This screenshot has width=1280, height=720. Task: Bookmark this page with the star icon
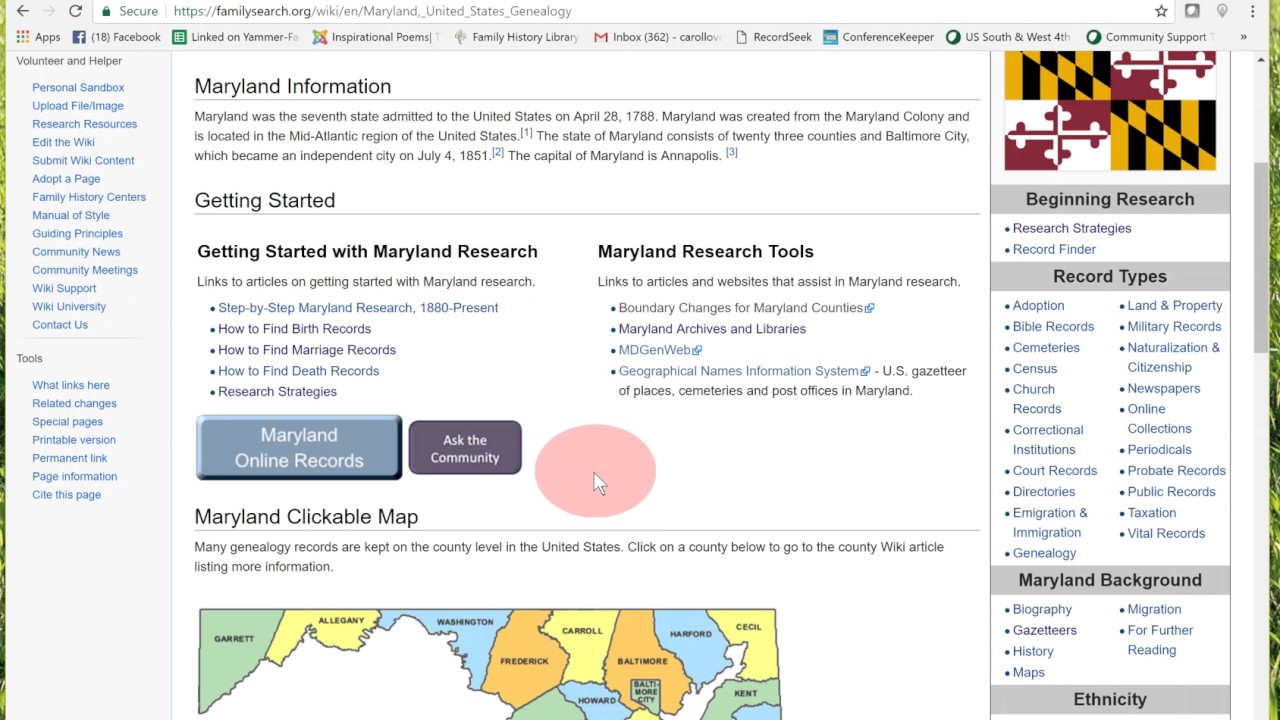coord(1161,11)
